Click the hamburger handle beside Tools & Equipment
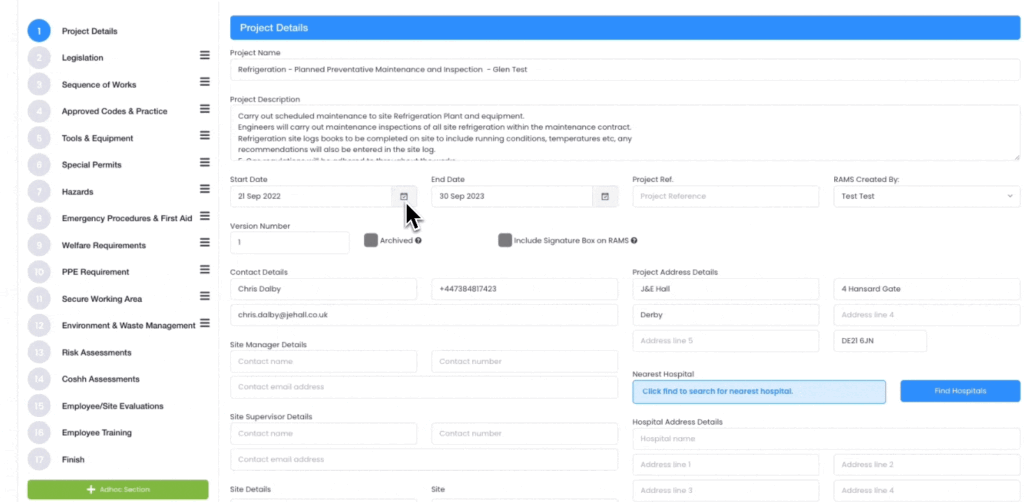The image size is (1024, 502). click(204, 135)
